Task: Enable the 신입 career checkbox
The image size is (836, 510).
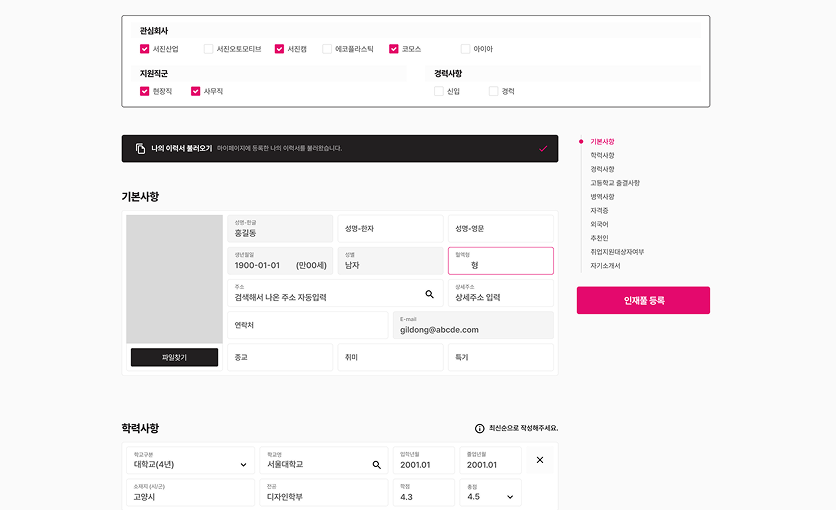Action: [x=439, y=91]
